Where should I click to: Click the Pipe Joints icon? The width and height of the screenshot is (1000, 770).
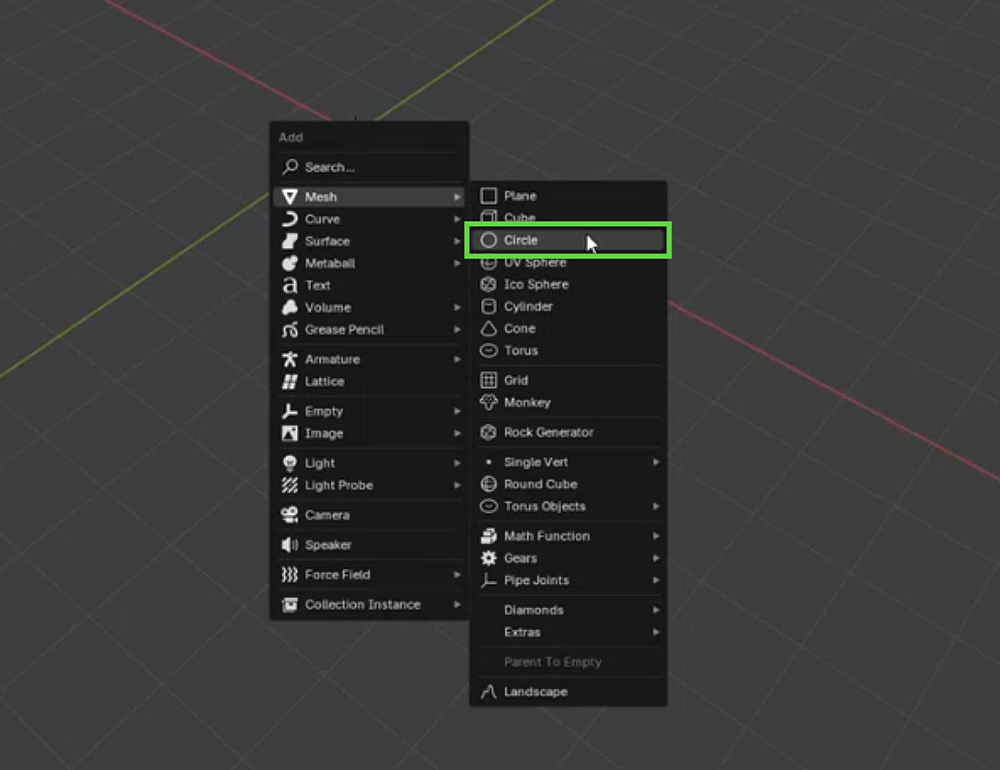(x=489, y=580)
